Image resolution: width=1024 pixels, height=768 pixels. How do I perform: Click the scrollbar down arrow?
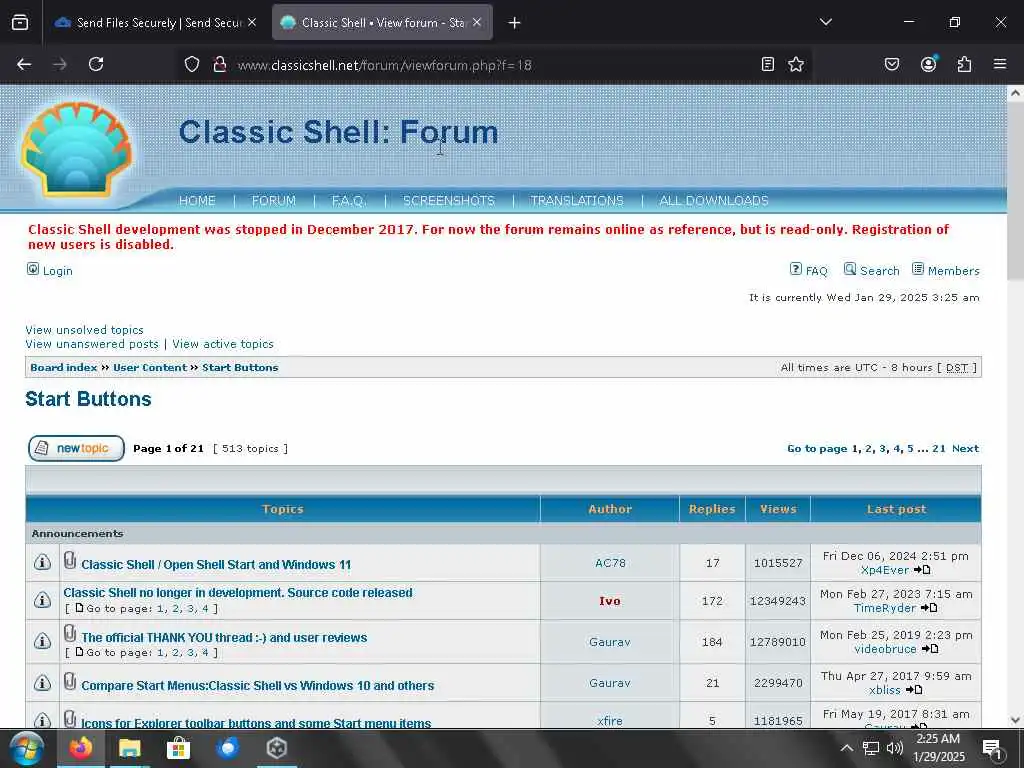click(x=1015, y=720)
